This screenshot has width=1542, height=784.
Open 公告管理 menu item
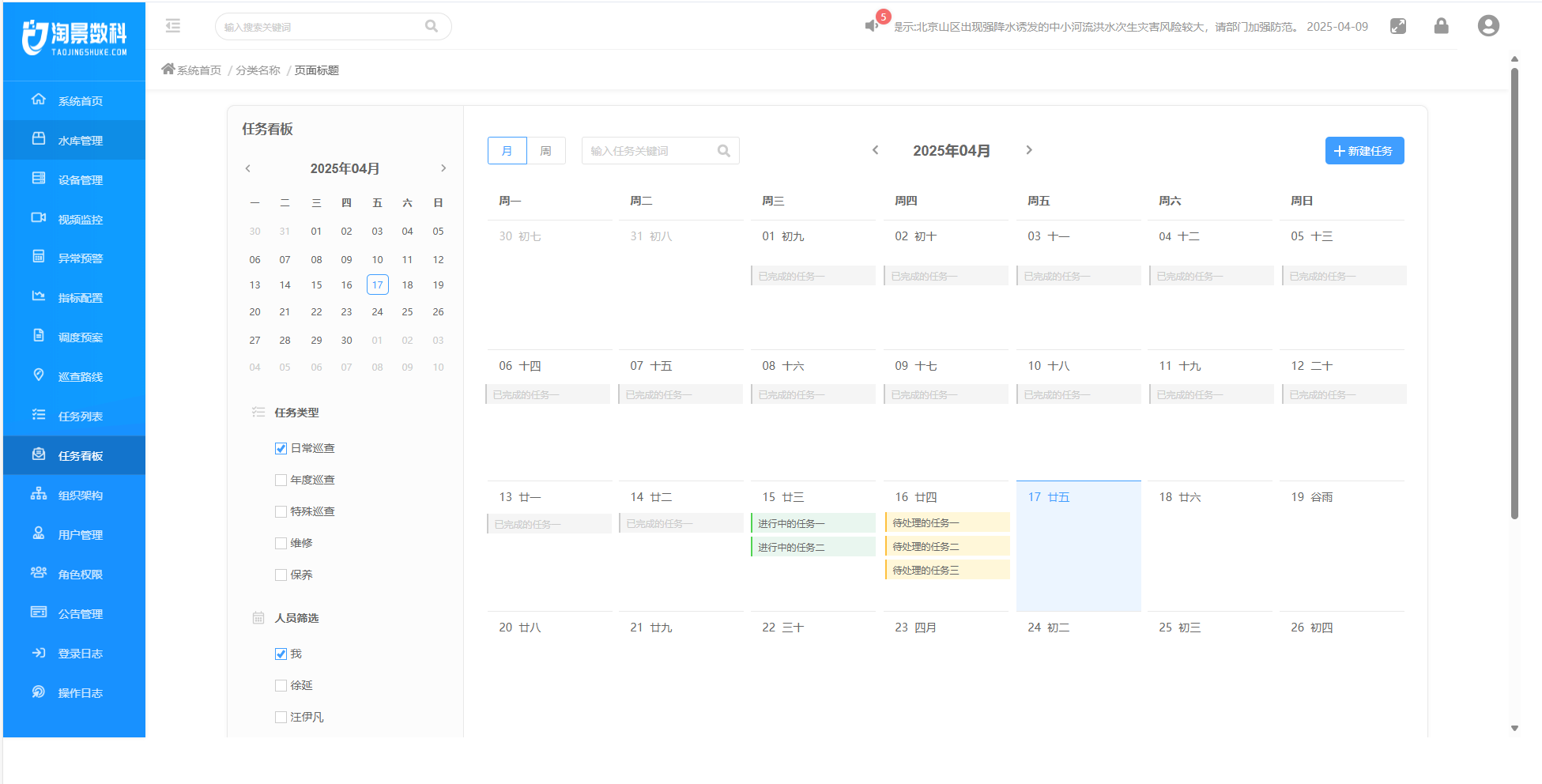pyautogui.click(x=74, y=613)
